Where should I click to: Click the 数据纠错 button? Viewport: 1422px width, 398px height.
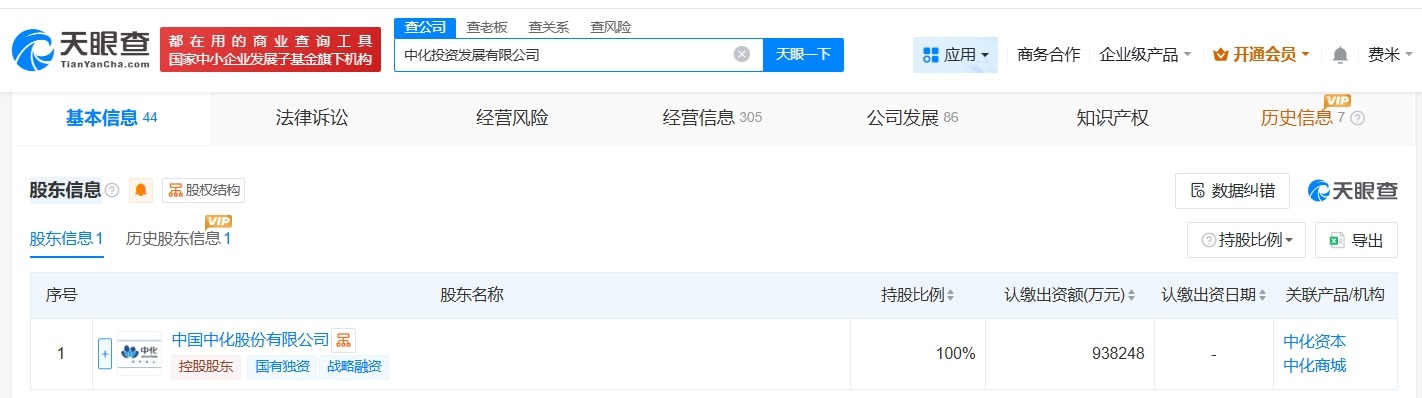tap(1232, 190)
